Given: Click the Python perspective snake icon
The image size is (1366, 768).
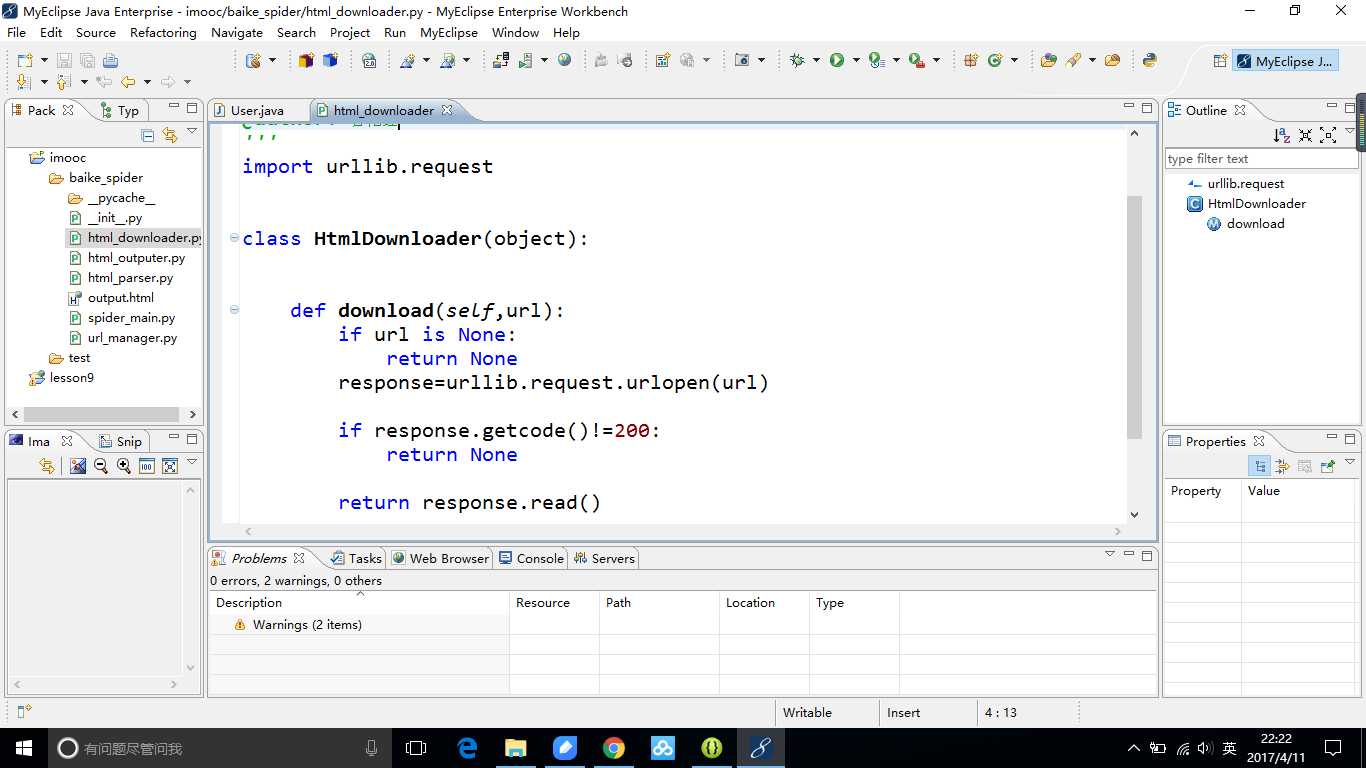Looking at the screenshot, I should (1150, 61).
